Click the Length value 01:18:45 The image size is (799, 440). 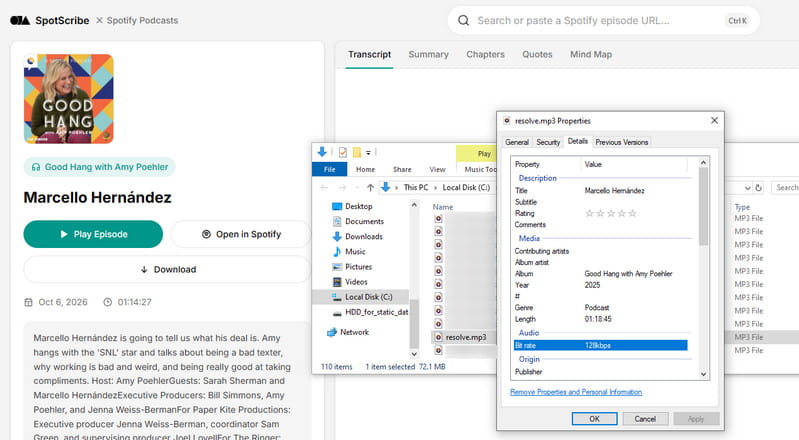[x=598, y=319]
